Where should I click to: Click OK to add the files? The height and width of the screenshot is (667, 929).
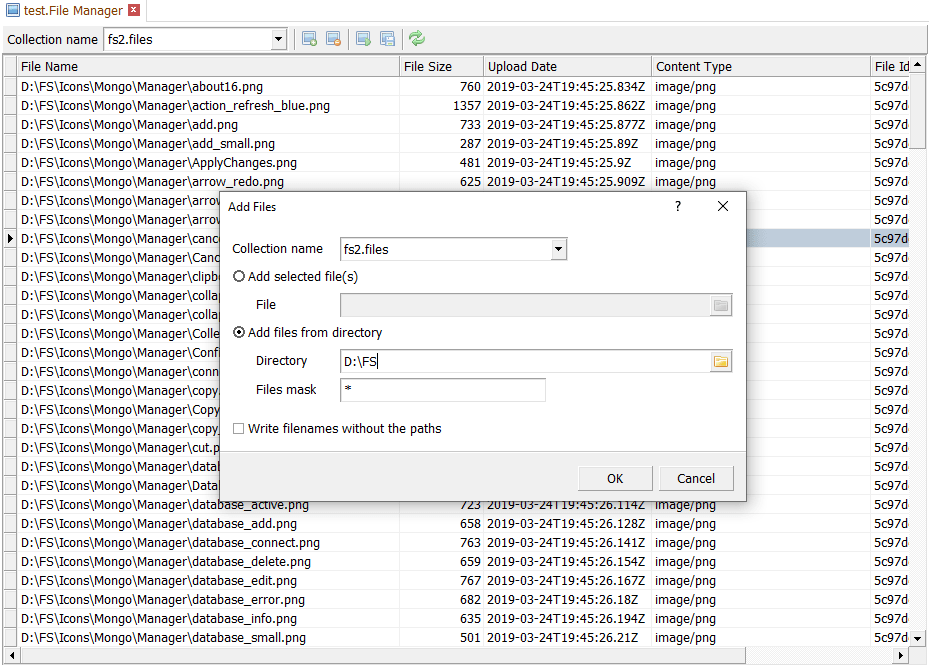pos(615,478)
